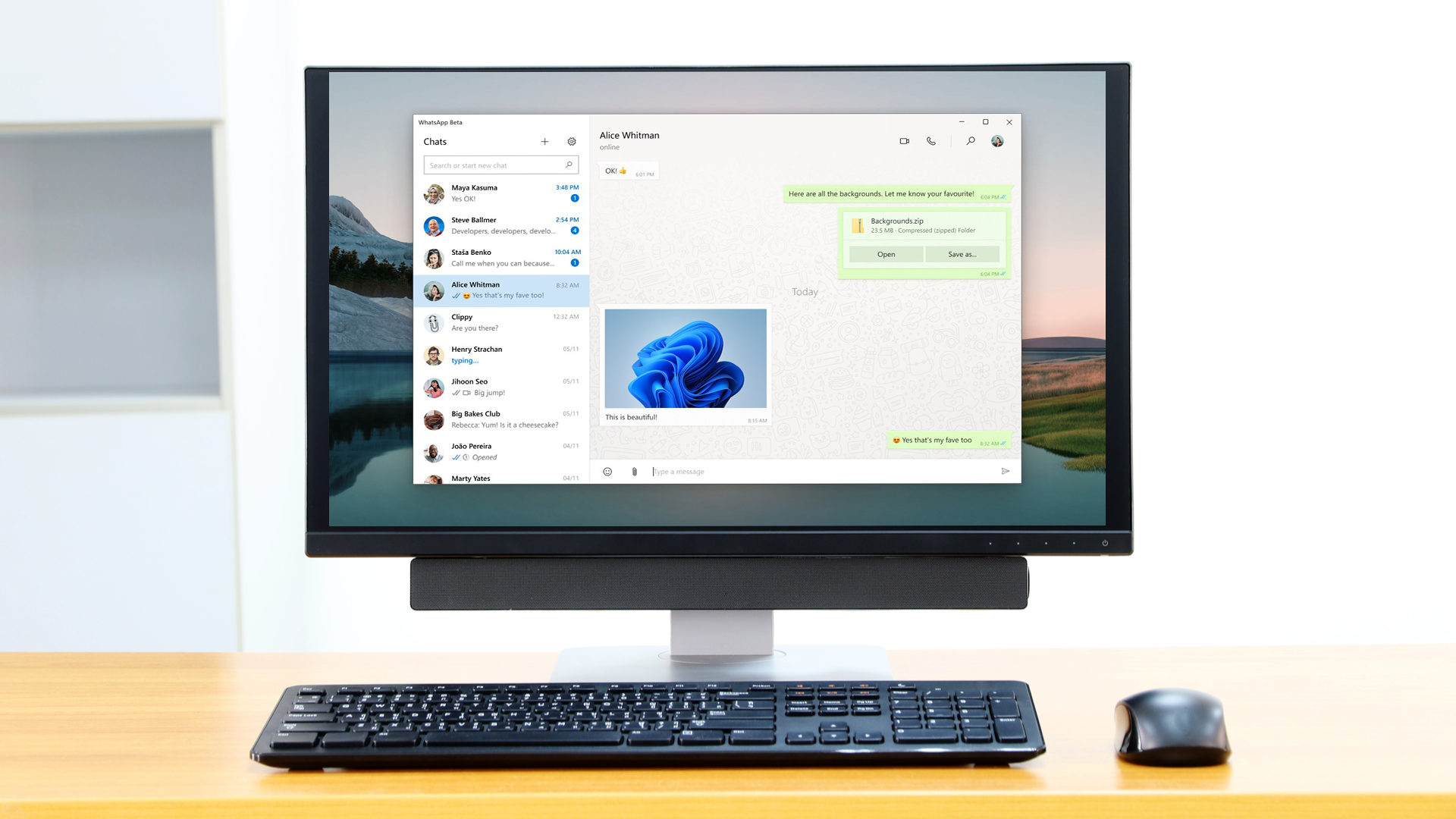Click the search icon in Alice Whitman chat
1456x819 pixels.
coord(969,140)
